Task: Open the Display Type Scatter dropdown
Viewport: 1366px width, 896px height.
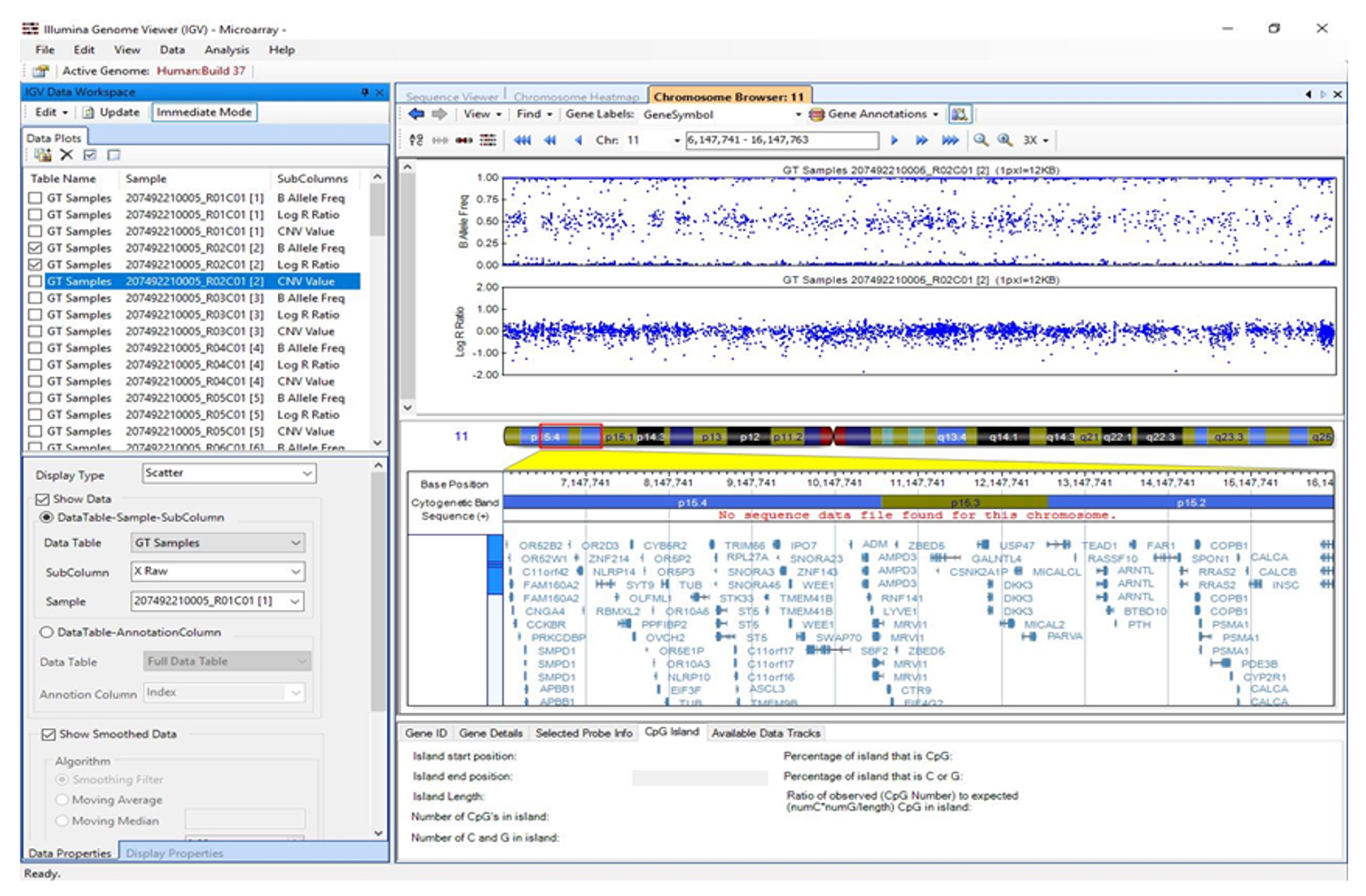Action: [229, 473]
